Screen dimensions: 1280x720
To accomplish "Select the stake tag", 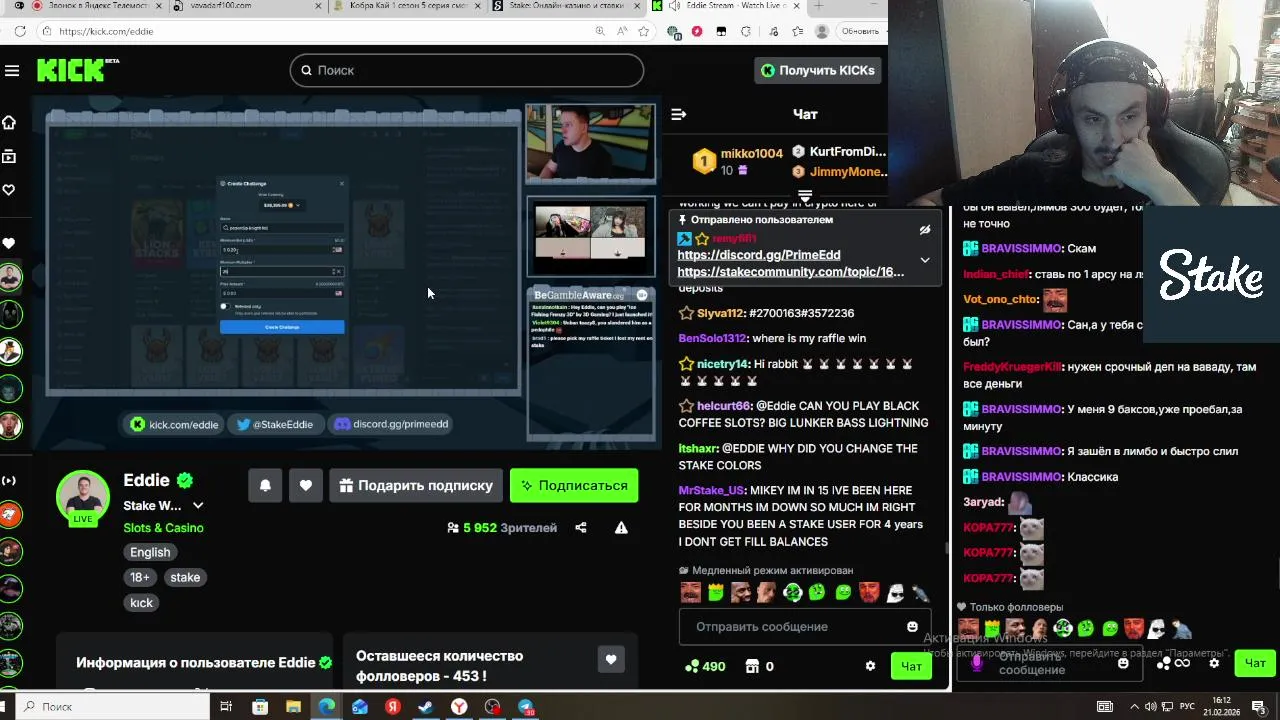I will point(185,577).
